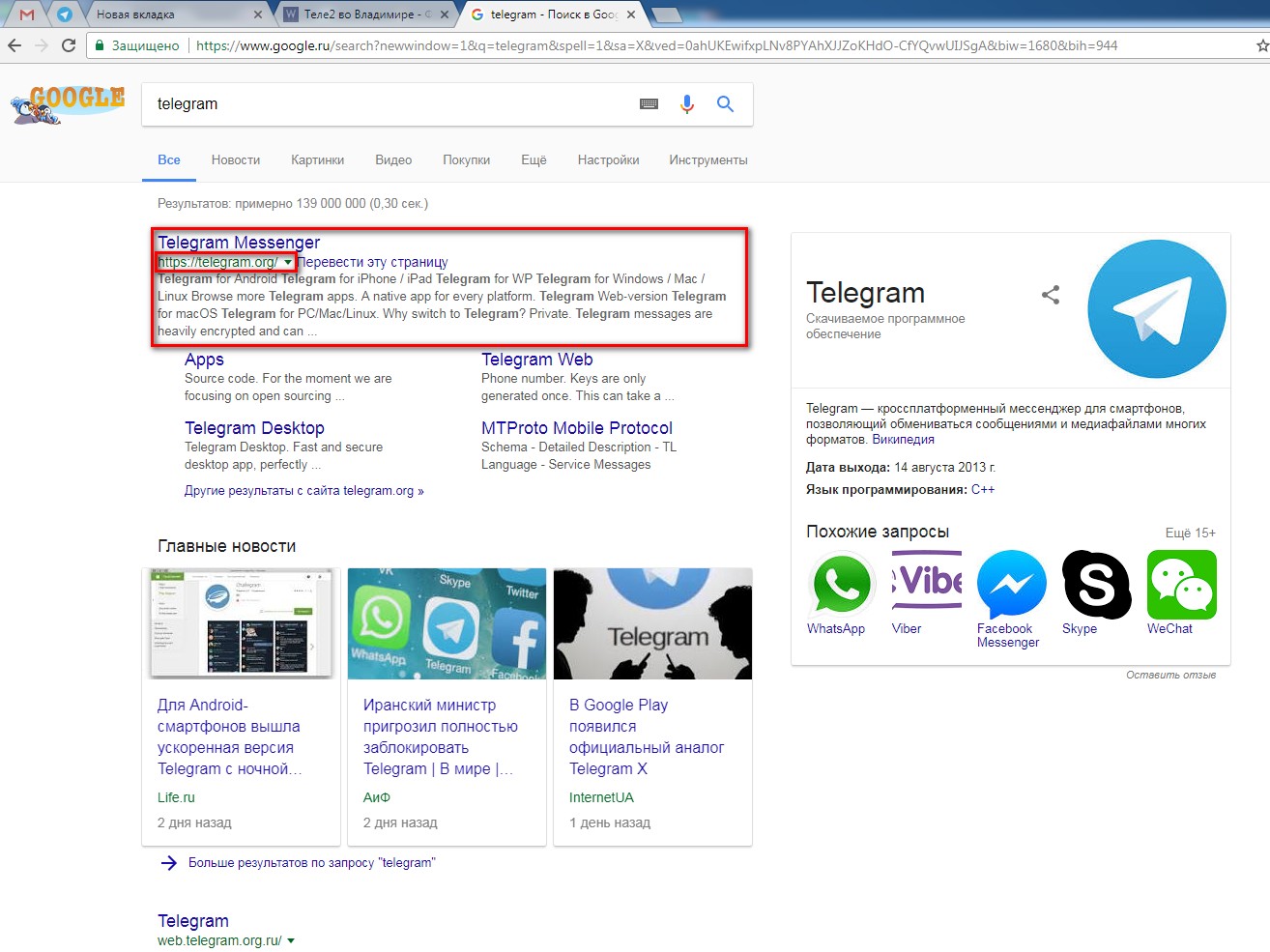Click Больше результатов по запросу "telegram"
This screenshot has height=952, width=1270.
pyautogui.click(x=312, y=863)
